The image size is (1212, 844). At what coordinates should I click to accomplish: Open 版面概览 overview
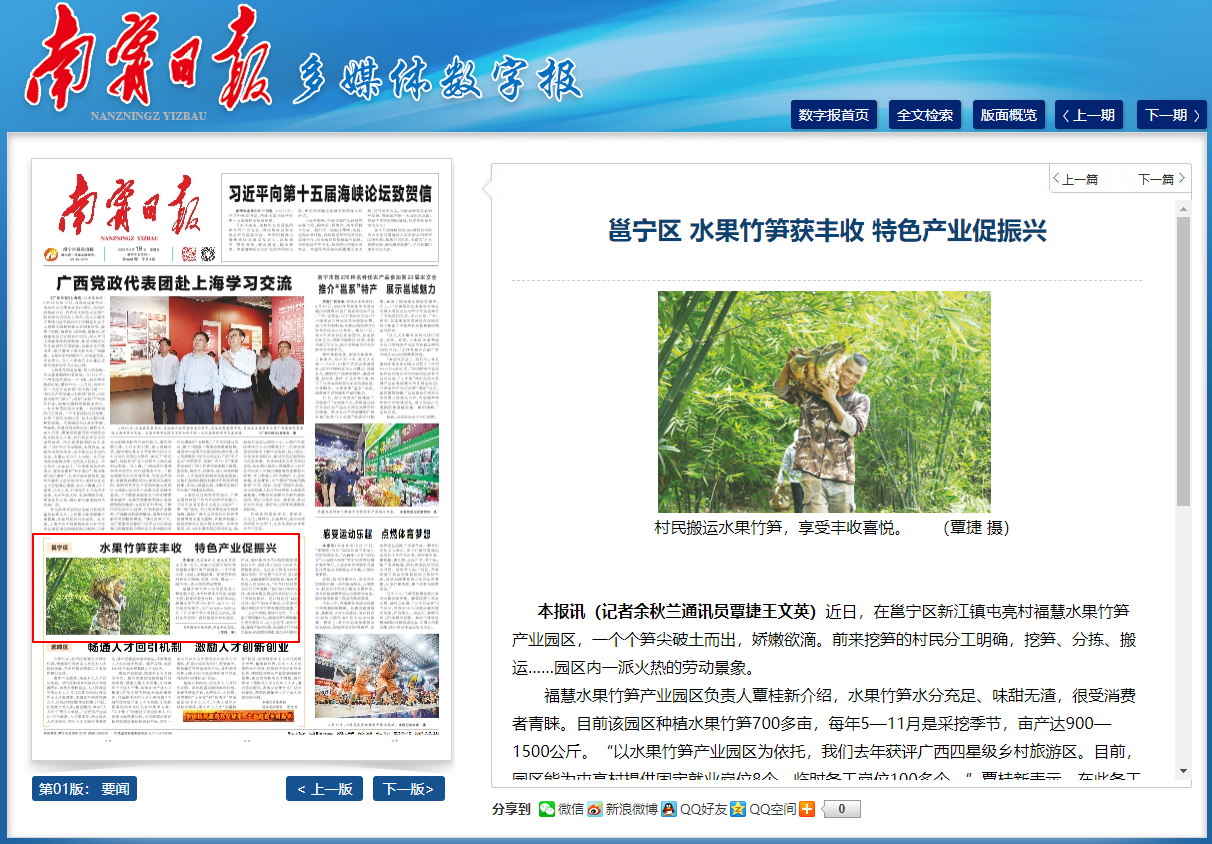(1009, 115)
